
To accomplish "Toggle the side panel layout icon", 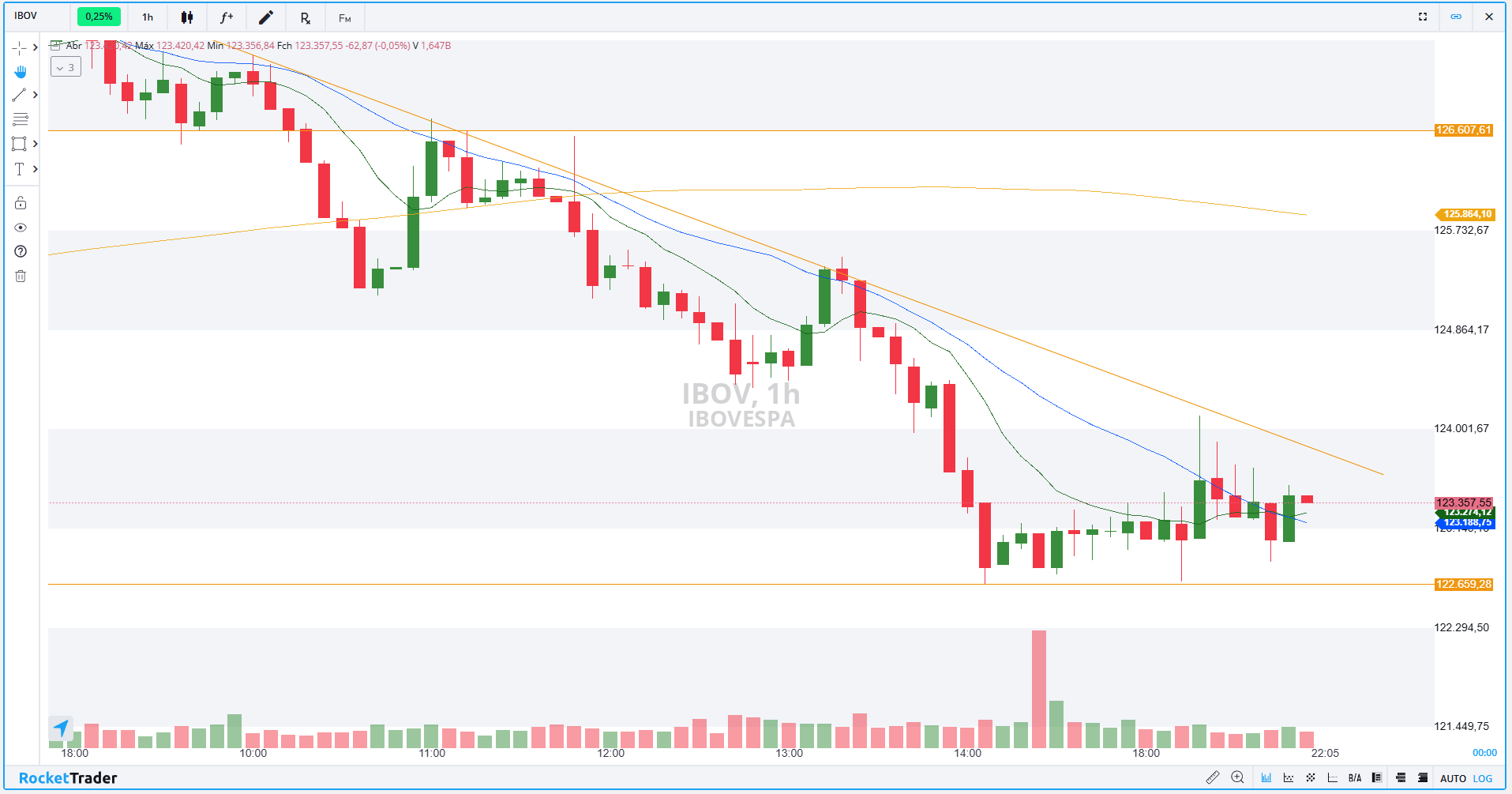I will [x=1377, y=778].
